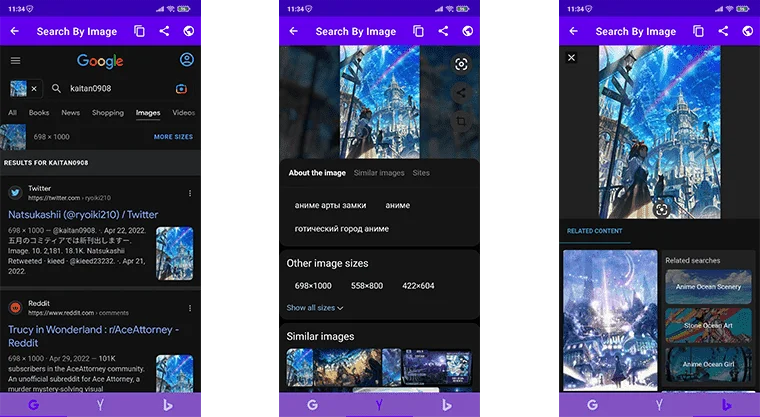Tap the standalone аниме tag

398,206
